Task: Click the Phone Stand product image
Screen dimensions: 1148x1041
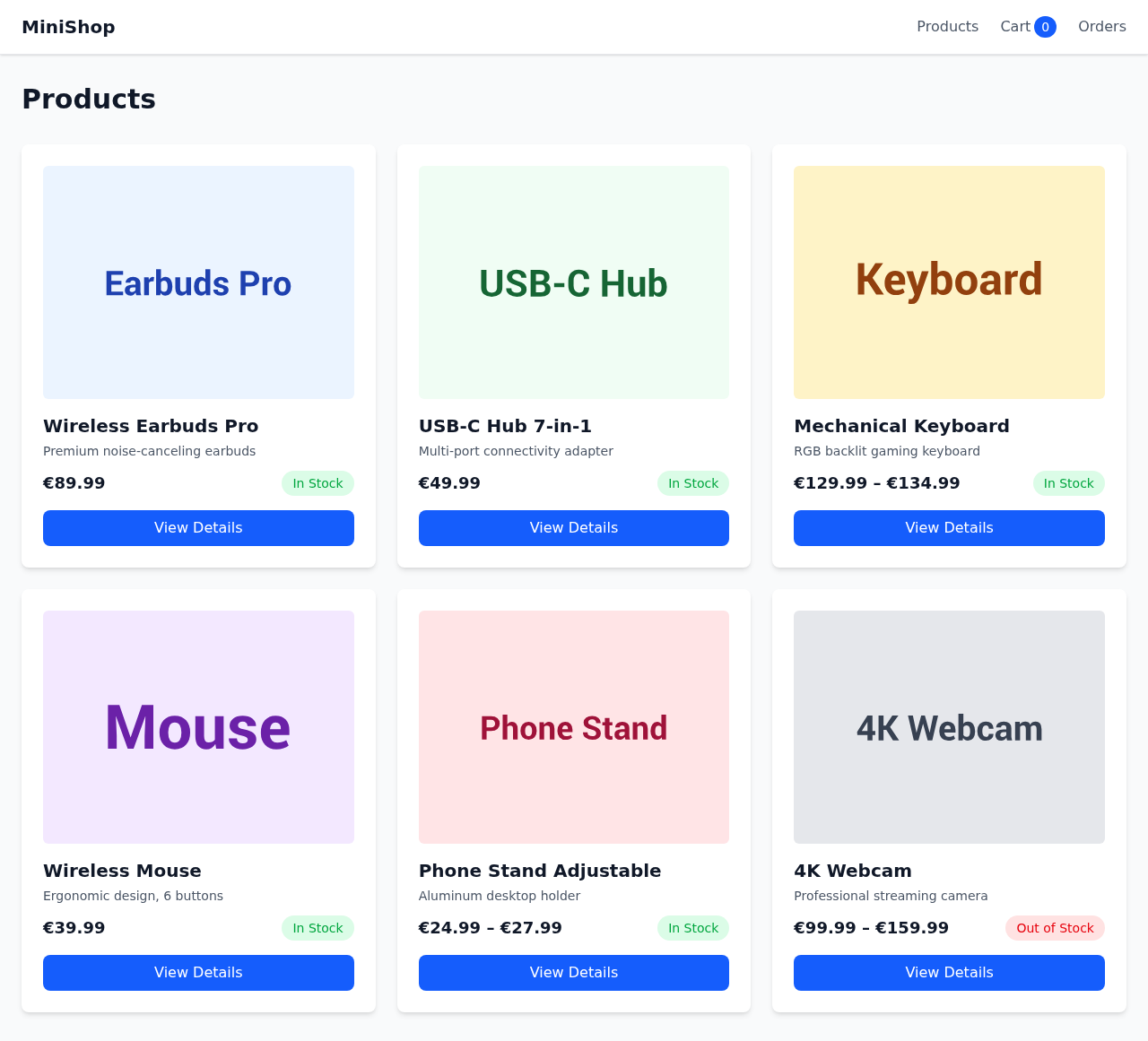Action: pyautogui.click(x=574, y=727)
